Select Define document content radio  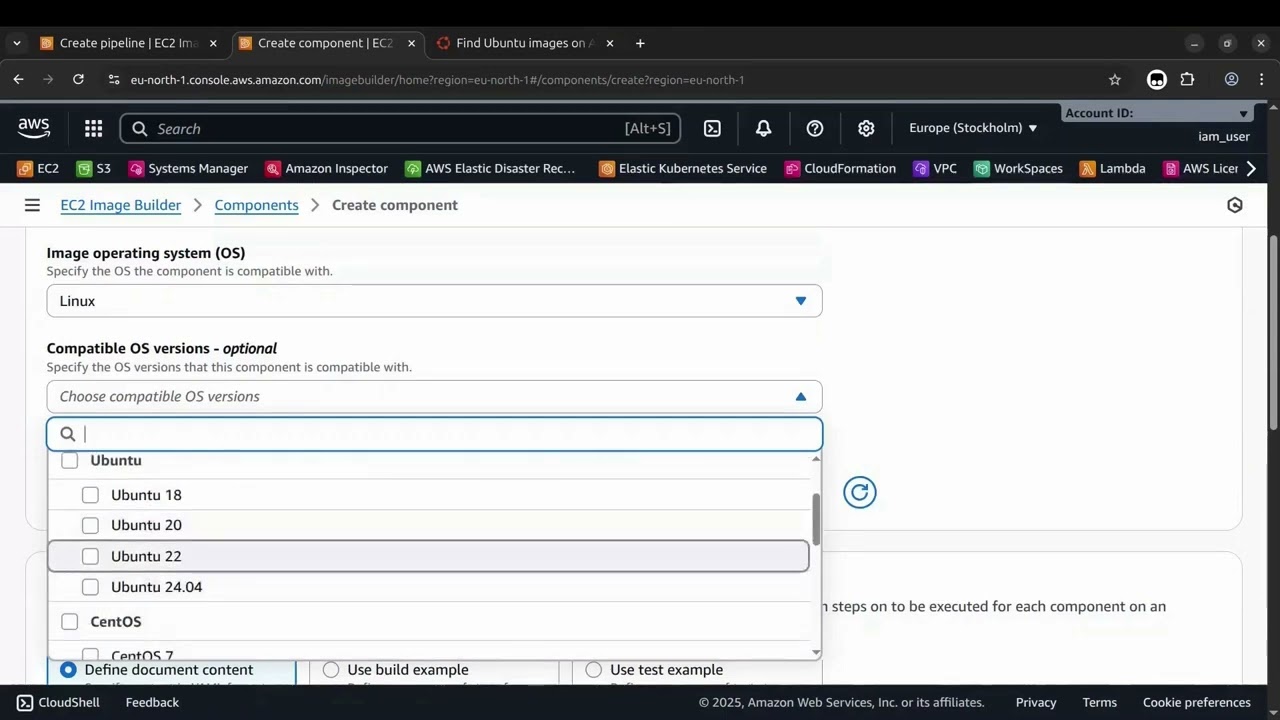click(x=68, y=670)
